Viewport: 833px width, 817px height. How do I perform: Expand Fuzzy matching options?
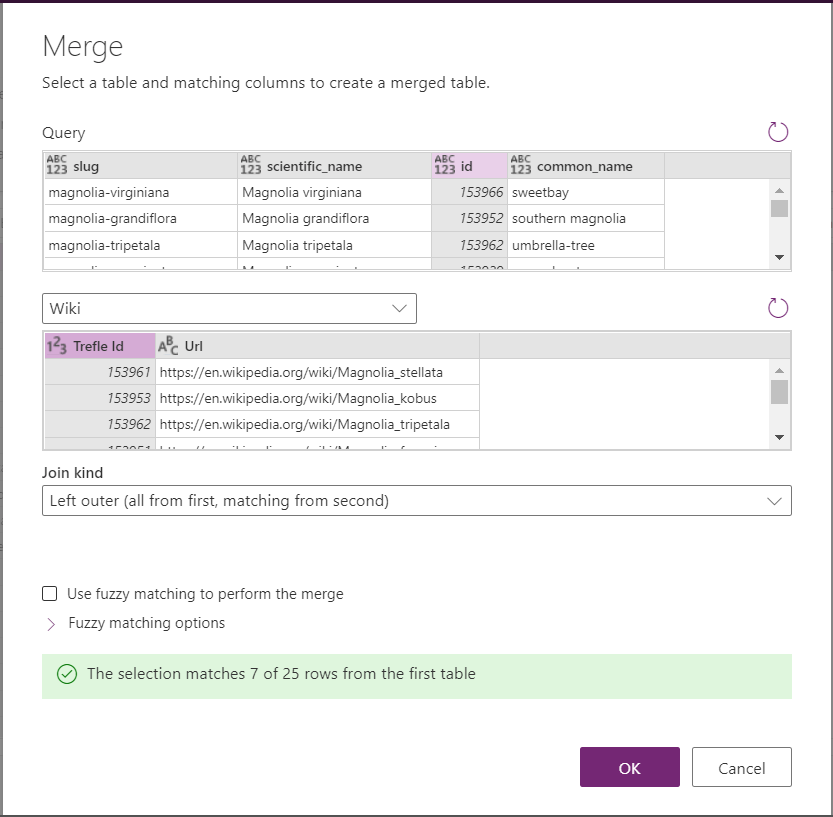pyautogui.click(x=51, y=623)
